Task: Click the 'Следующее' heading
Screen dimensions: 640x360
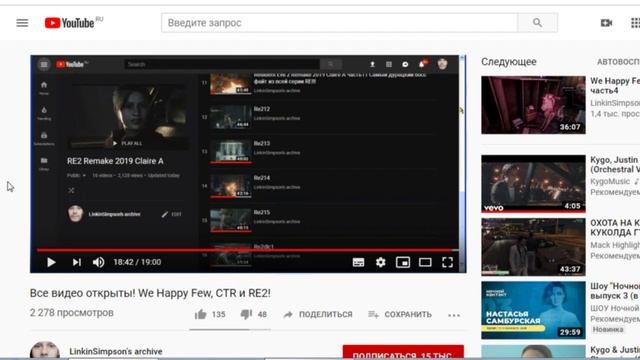Action: point(509,62)
